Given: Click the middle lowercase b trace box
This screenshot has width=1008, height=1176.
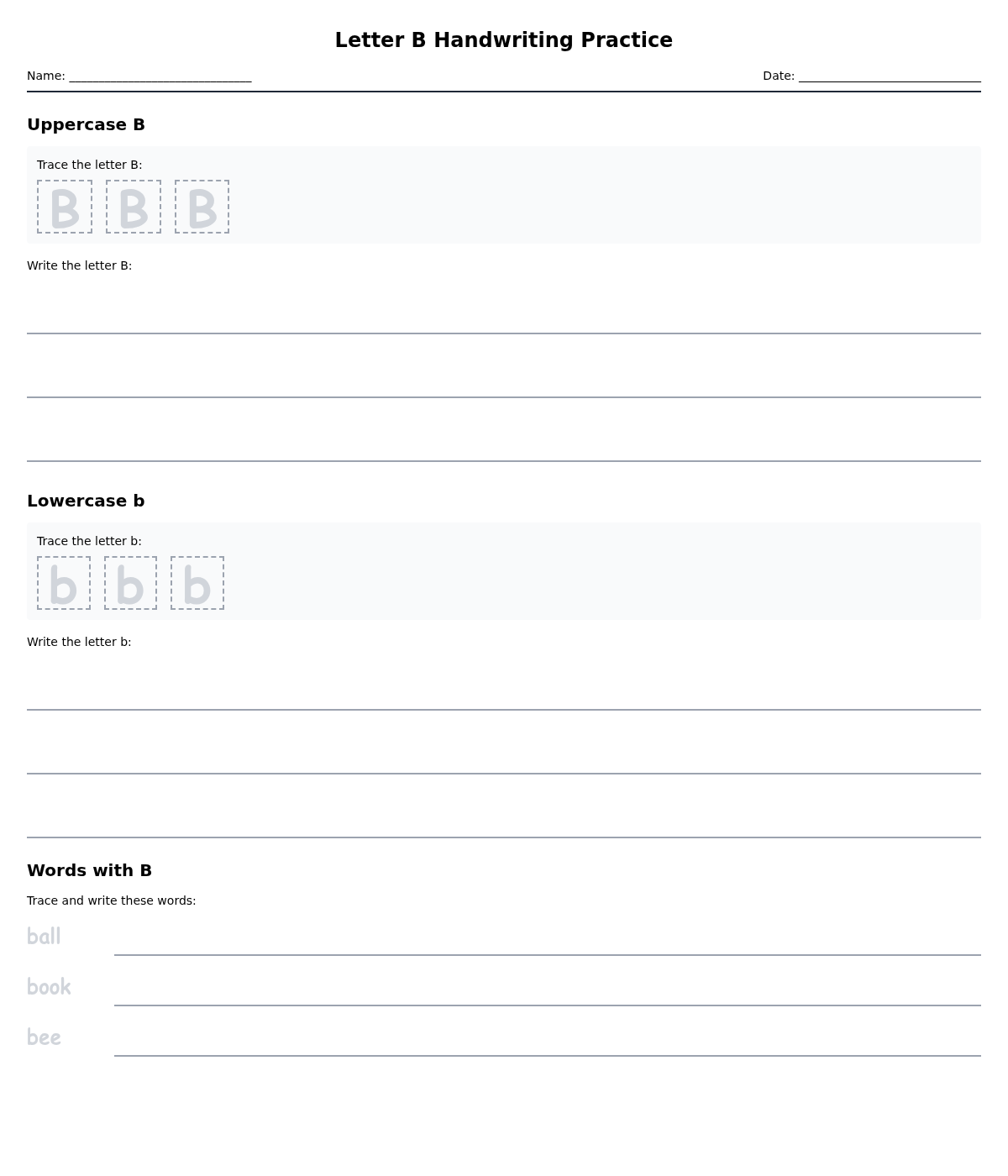Looking at the screenshot, I should 130,583.
